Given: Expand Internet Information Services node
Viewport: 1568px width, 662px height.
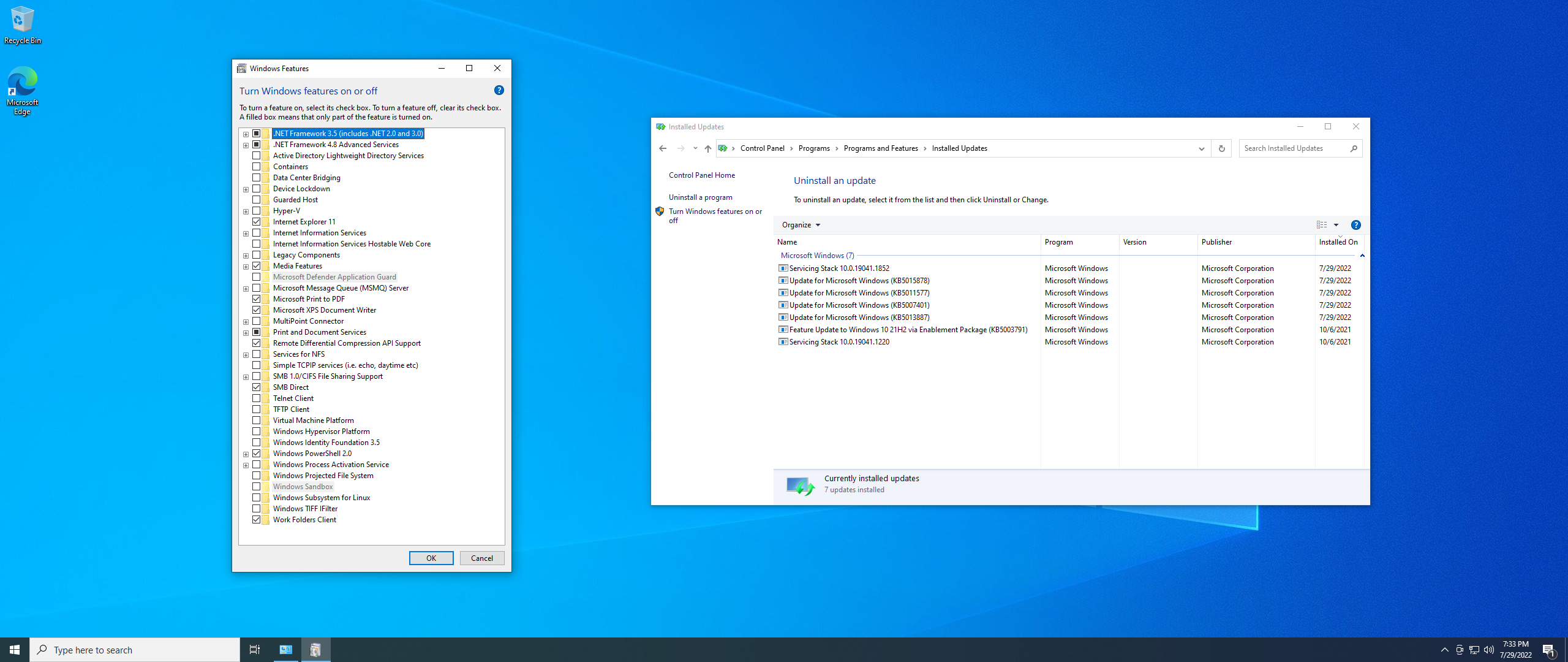Looking at the screenshot, I should pos(246,234).
